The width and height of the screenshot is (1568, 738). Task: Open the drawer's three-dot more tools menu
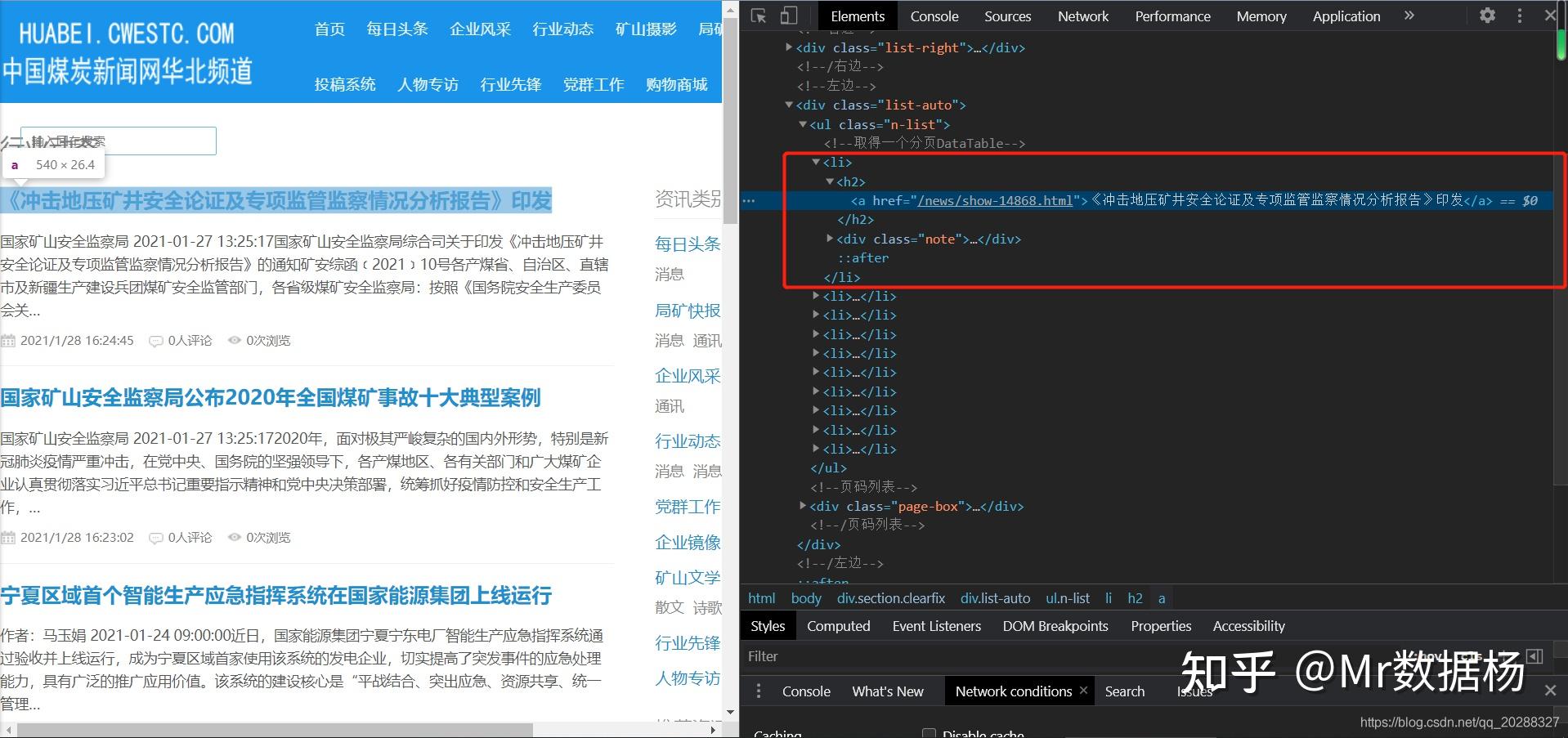tap(759, 691)
